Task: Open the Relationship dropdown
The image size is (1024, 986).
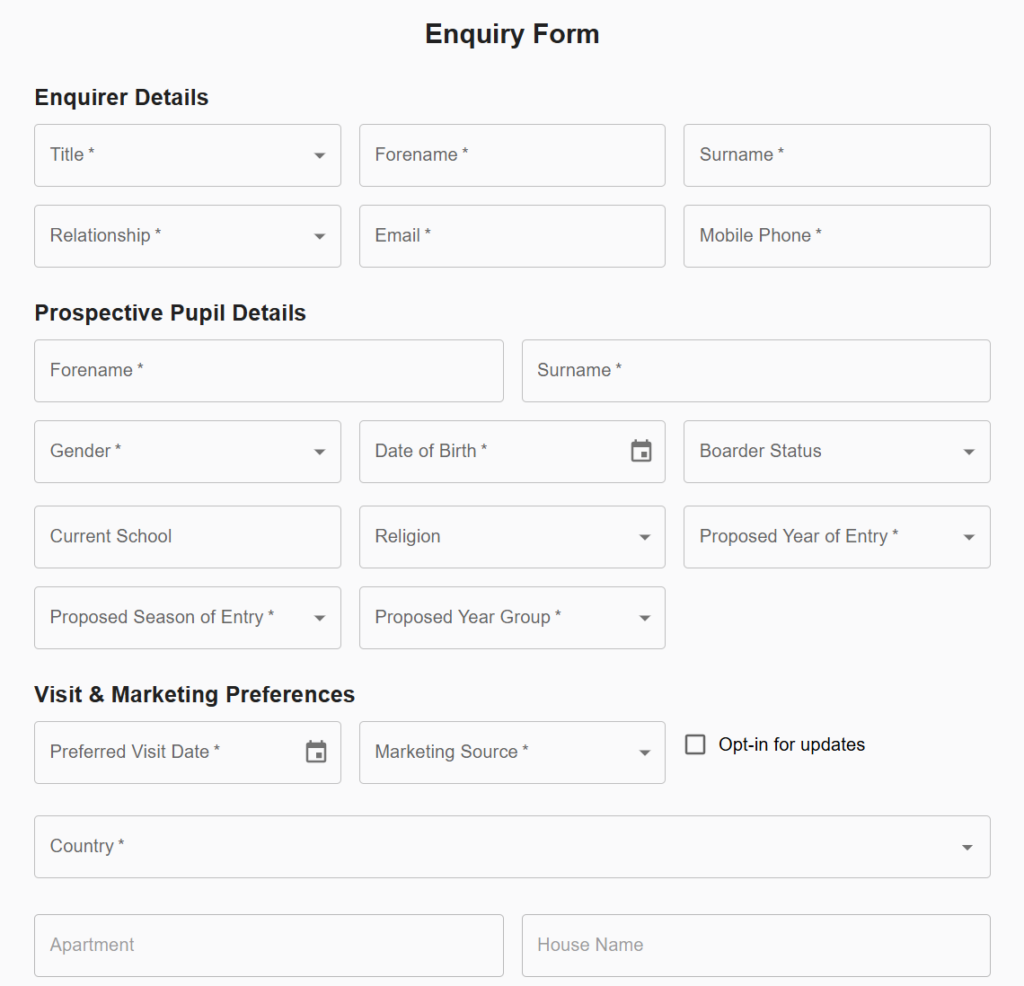Action: [187, 236]
